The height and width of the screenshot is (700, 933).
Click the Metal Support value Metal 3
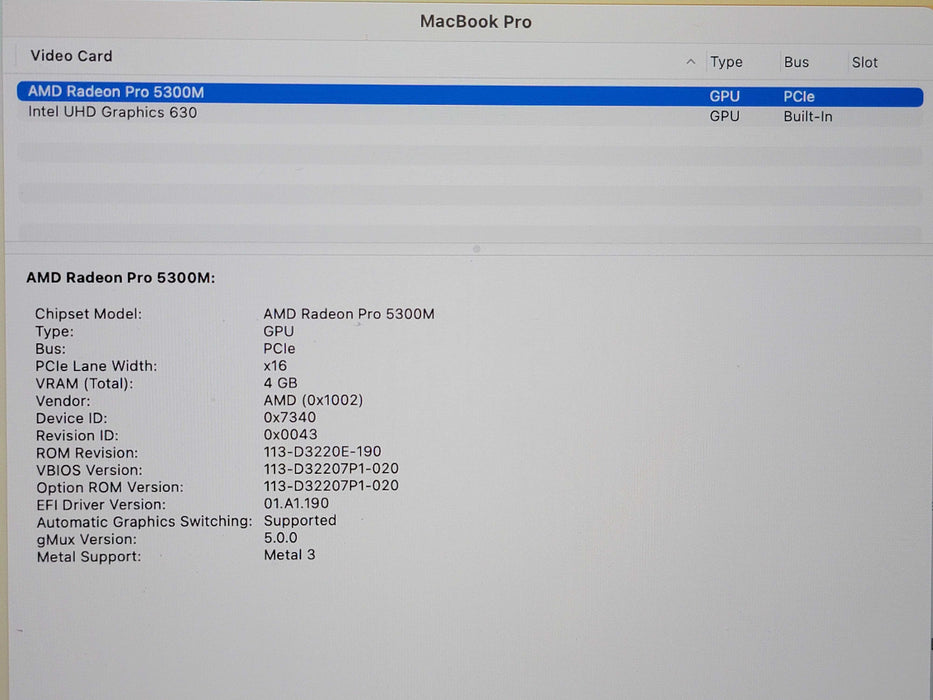click(x=289, y=555)
